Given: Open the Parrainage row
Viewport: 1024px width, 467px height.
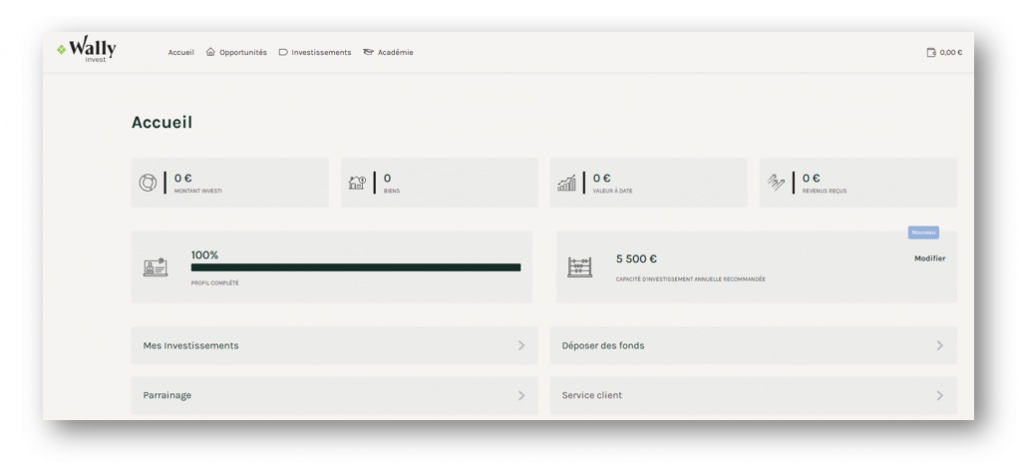Looking at the screenshot, I should [334, 395].
